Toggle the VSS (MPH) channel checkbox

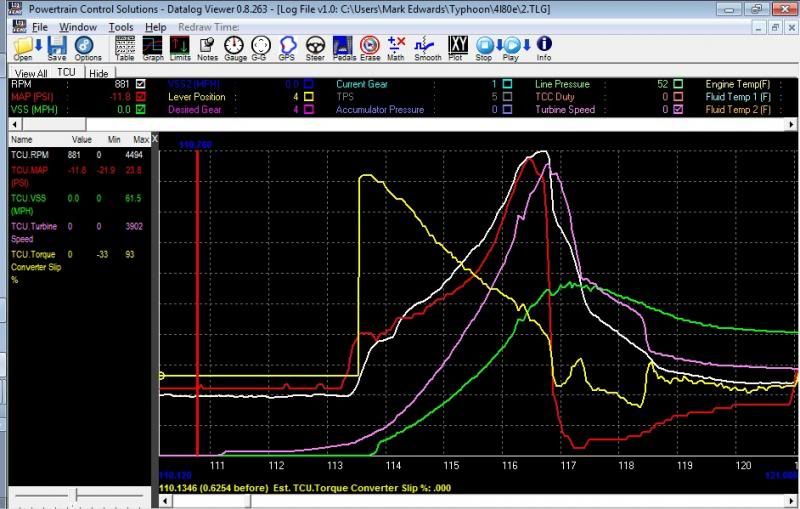coord(141,109)
